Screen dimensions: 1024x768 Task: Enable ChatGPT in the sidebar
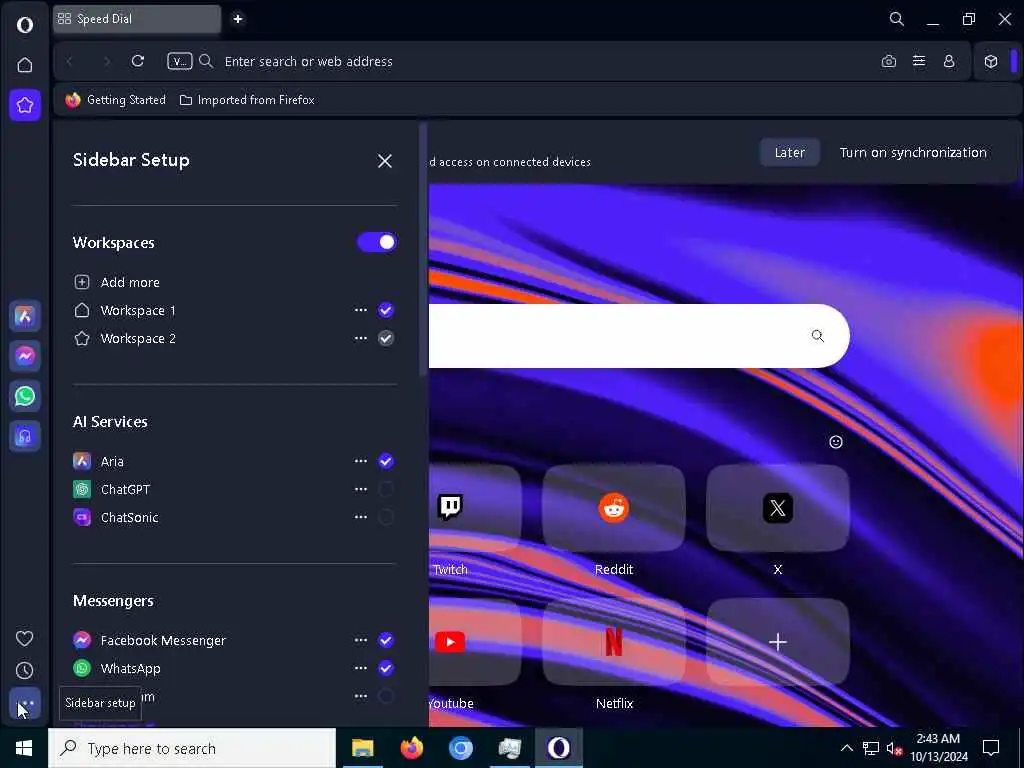386,489
